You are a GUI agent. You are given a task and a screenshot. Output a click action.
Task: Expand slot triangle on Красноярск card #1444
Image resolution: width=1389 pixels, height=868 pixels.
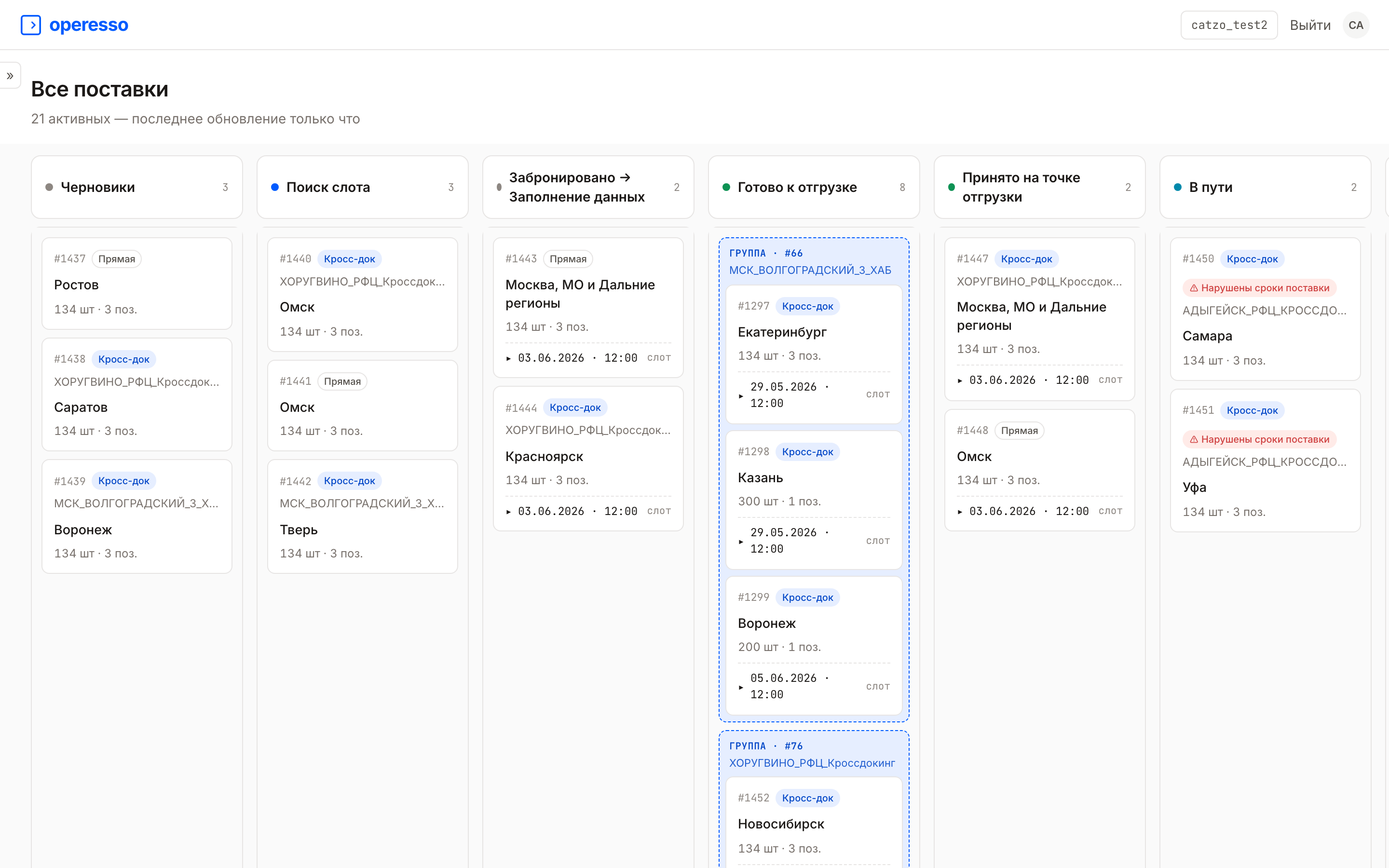pos(508,512)
